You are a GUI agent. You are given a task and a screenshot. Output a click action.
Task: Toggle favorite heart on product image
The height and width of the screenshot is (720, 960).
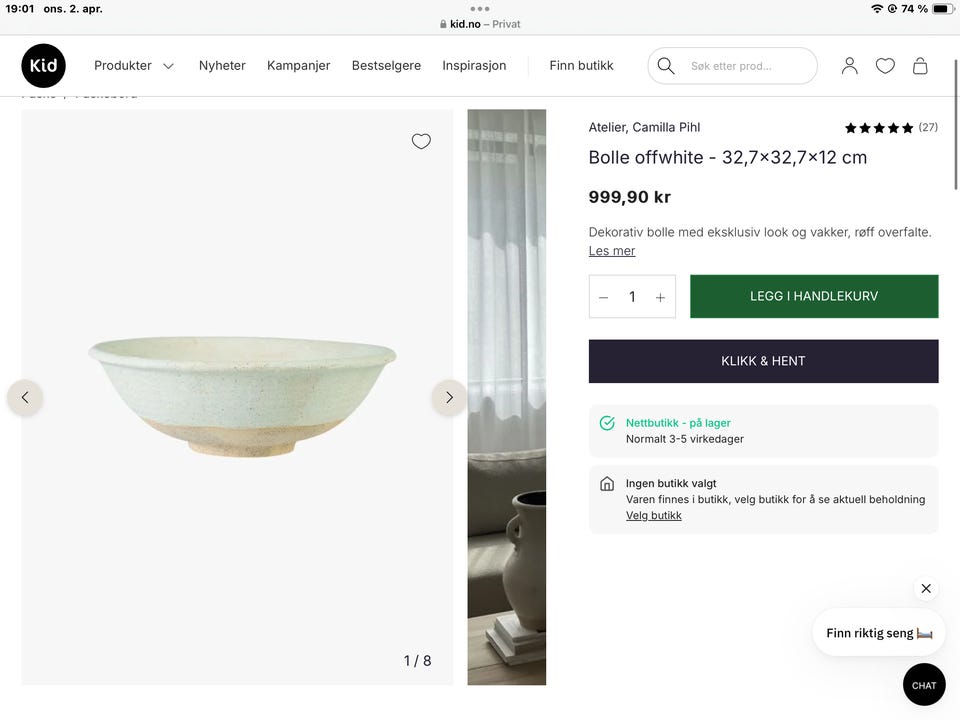[421, 141]
